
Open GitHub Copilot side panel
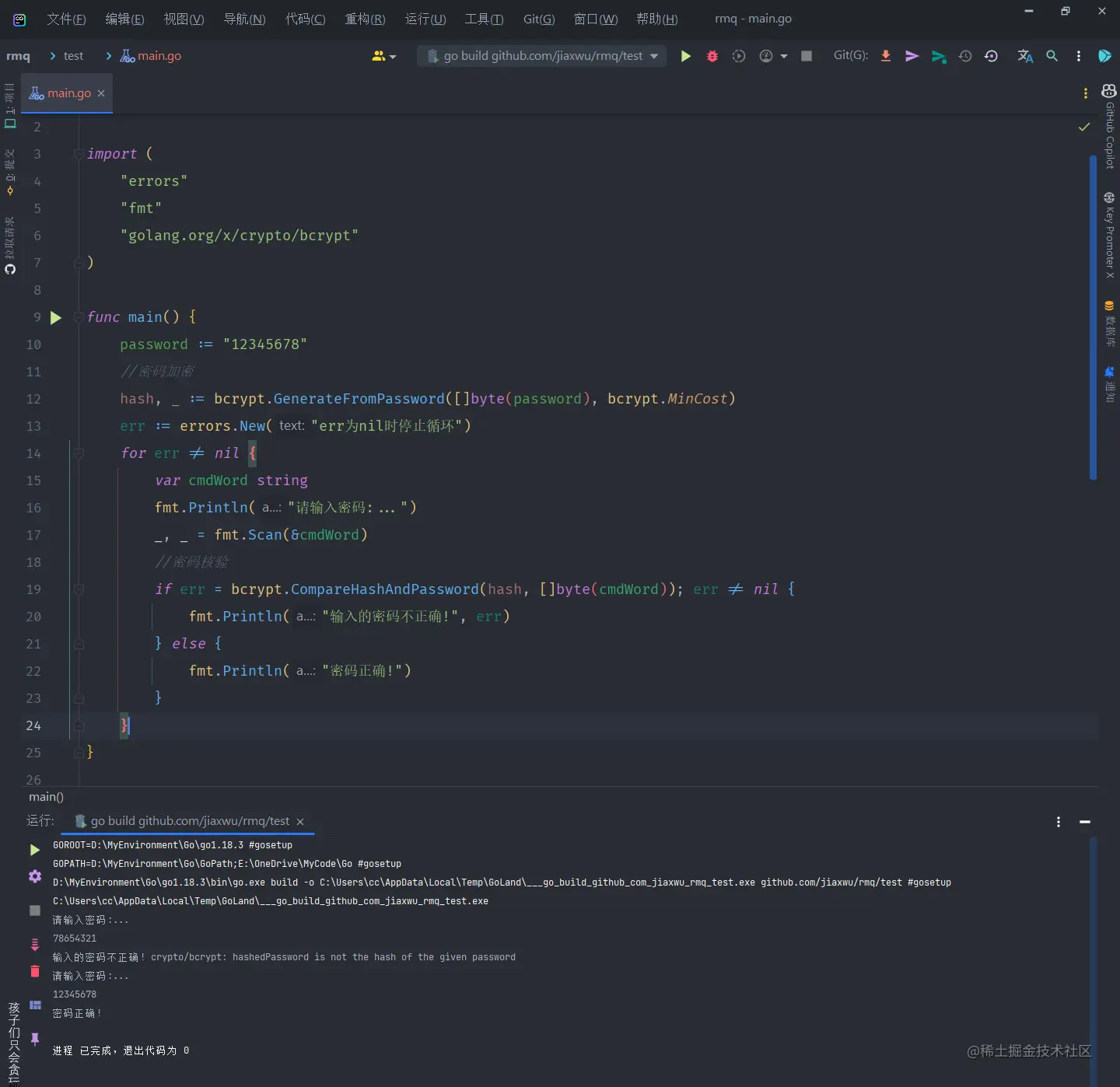coord(1109,125)
